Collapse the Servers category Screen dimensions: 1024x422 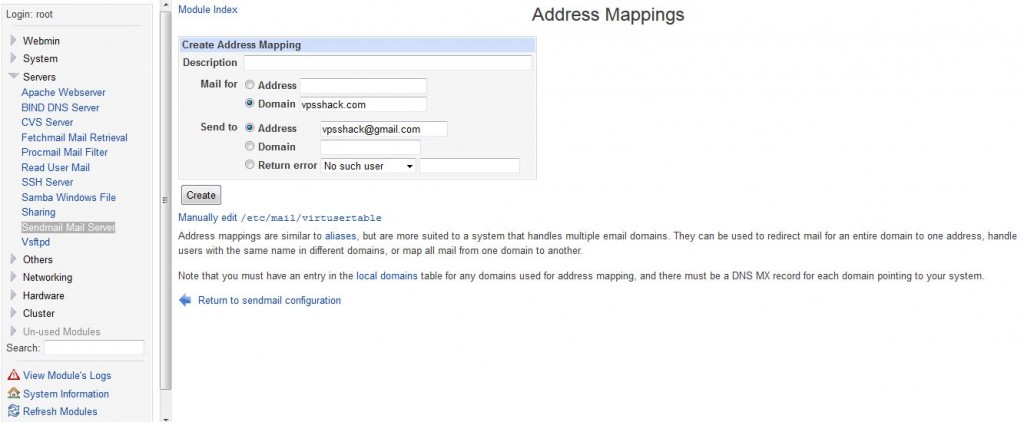pos(14,77)
